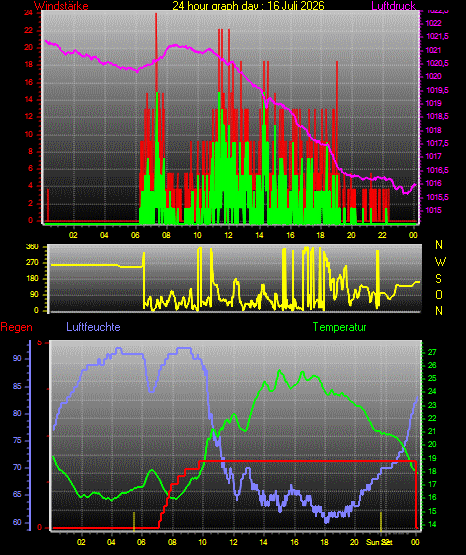Click the S compass letter
Viewport: 466px width, 555px height.
click(x=438, y=279)
